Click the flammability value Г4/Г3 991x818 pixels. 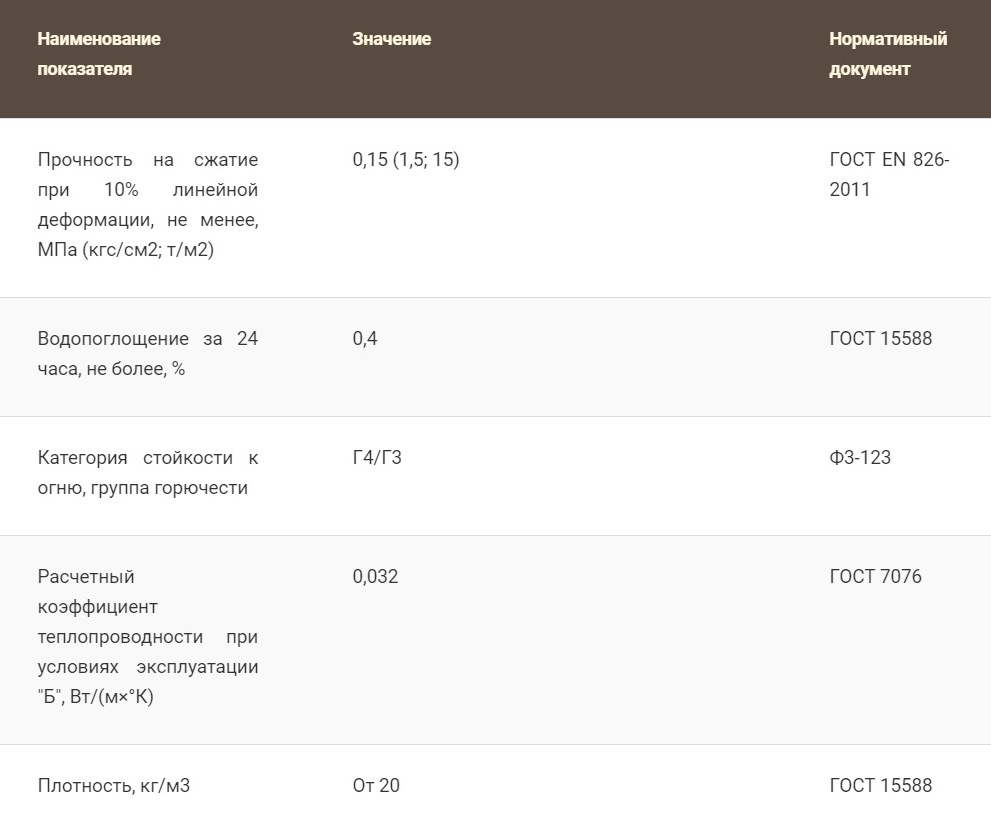click(x=377, y=458)
